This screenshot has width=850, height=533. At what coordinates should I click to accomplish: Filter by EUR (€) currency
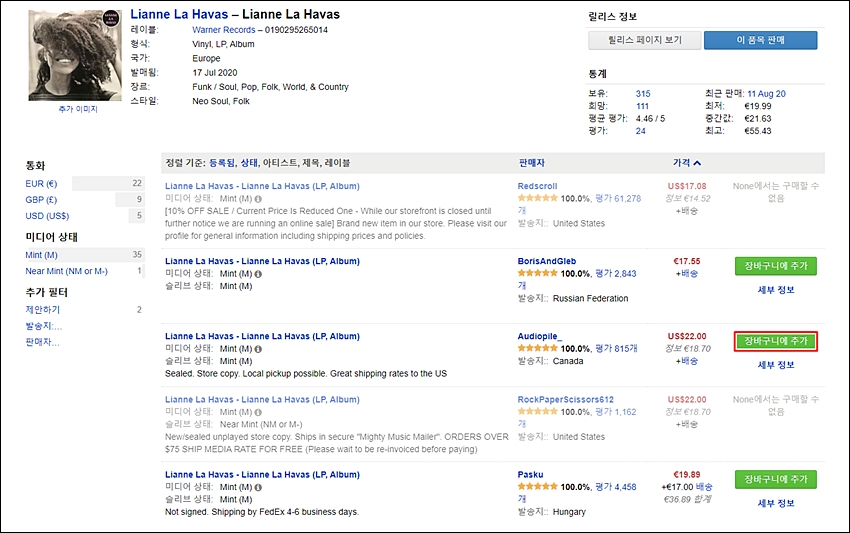click(41, 184)
